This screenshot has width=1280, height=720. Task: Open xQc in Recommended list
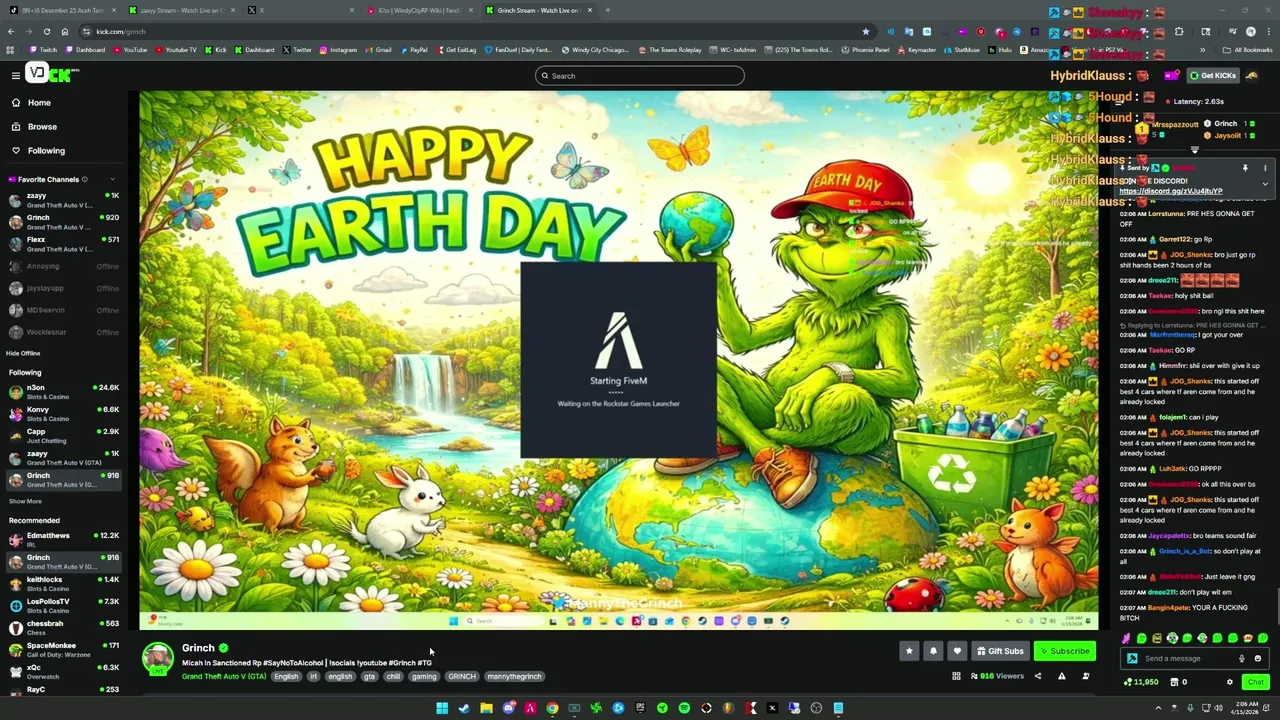(64, 671)
